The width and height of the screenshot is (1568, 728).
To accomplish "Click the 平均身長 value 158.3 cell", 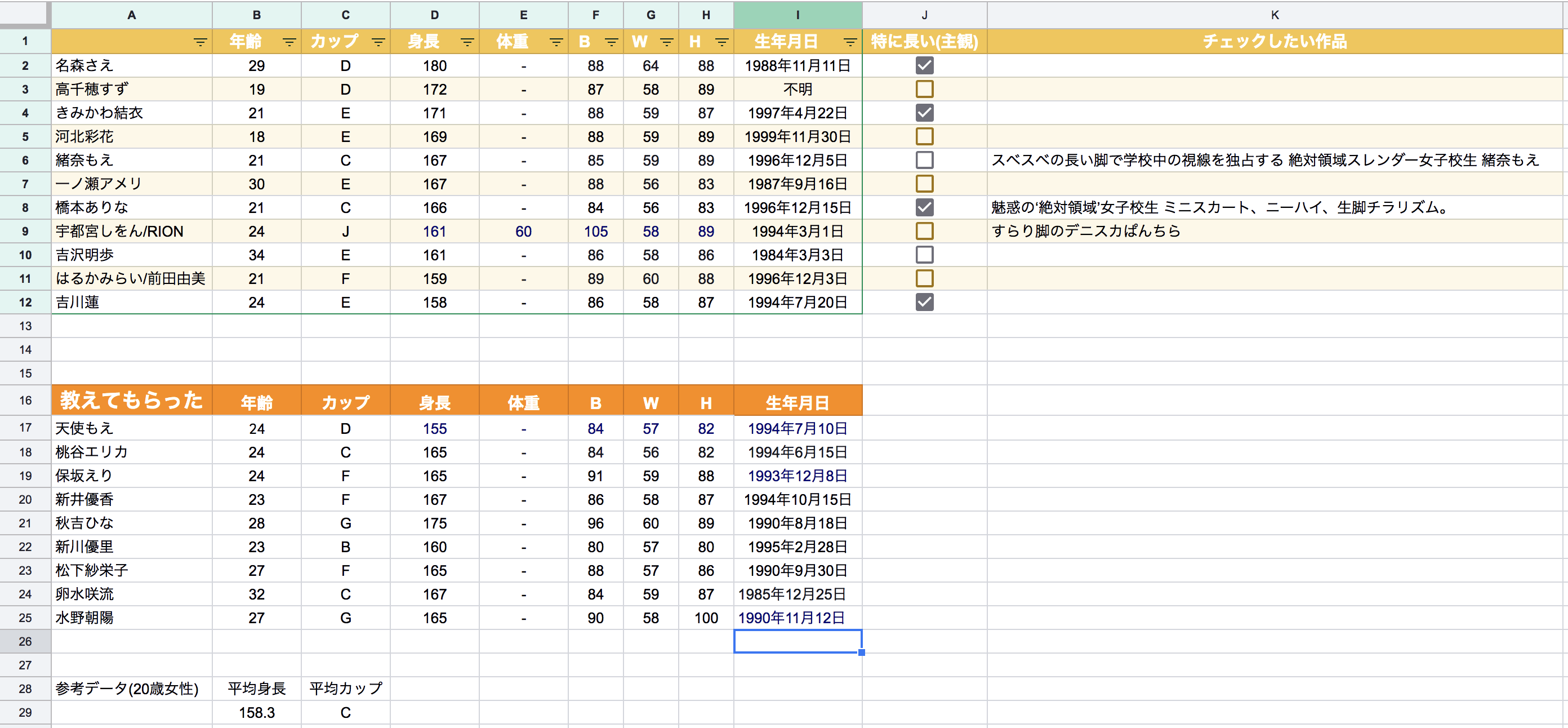I will tap(256, 712).
